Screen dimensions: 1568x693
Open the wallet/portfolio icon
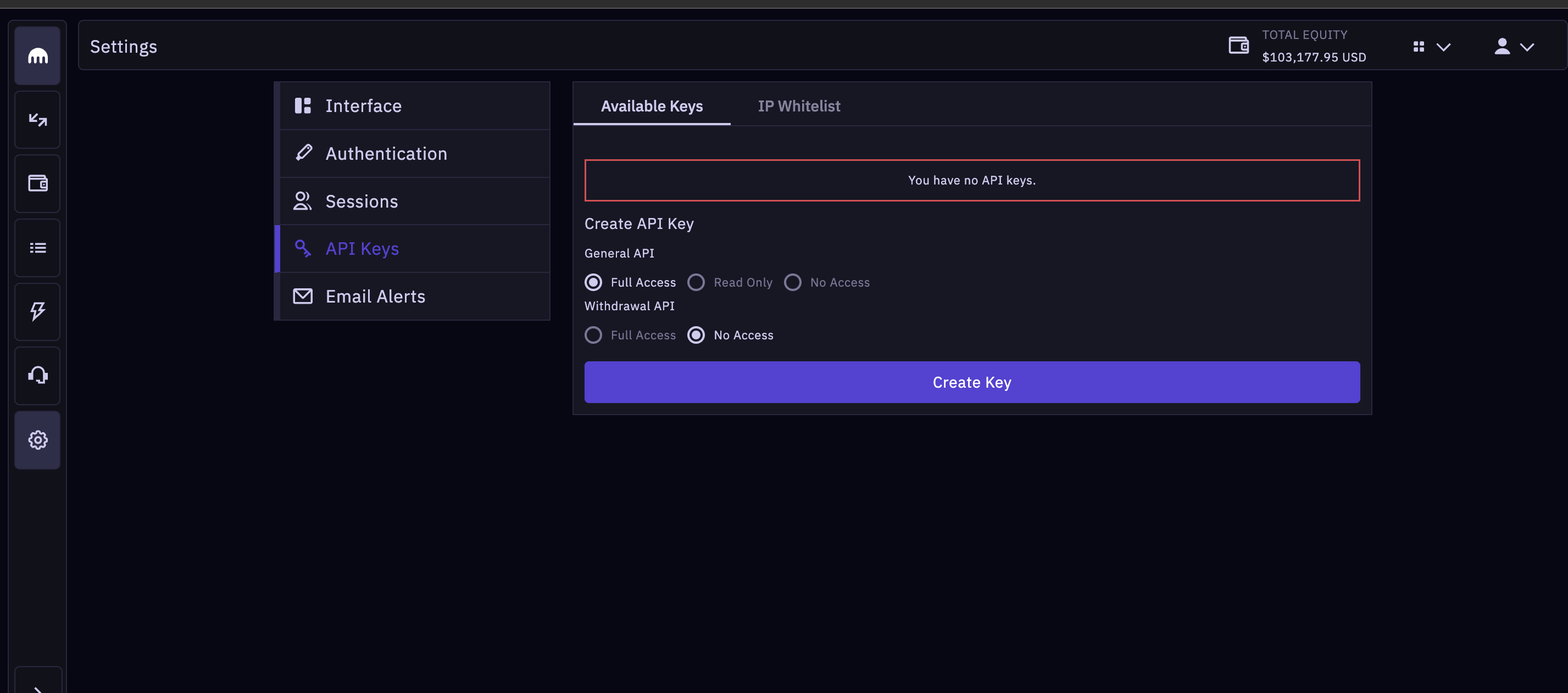(38, 183)
